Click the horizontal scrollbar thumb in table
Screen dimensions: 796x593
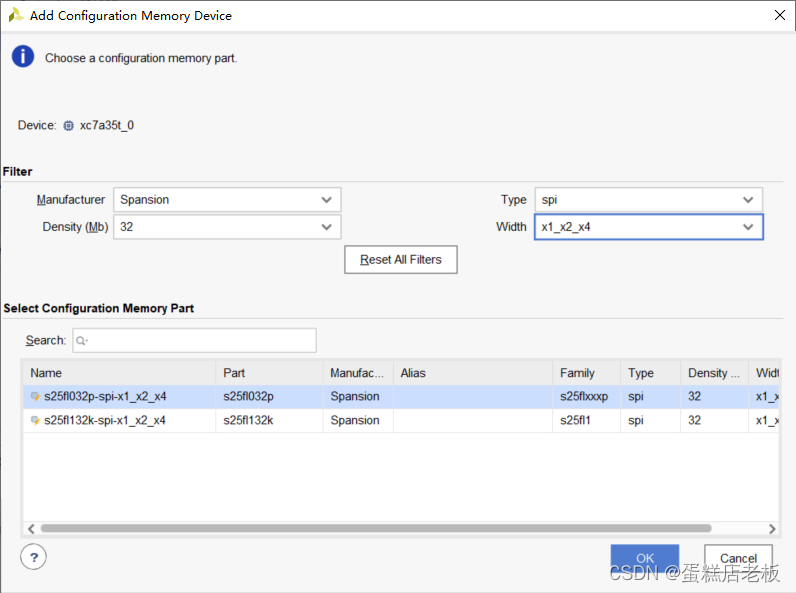point(376,529)
